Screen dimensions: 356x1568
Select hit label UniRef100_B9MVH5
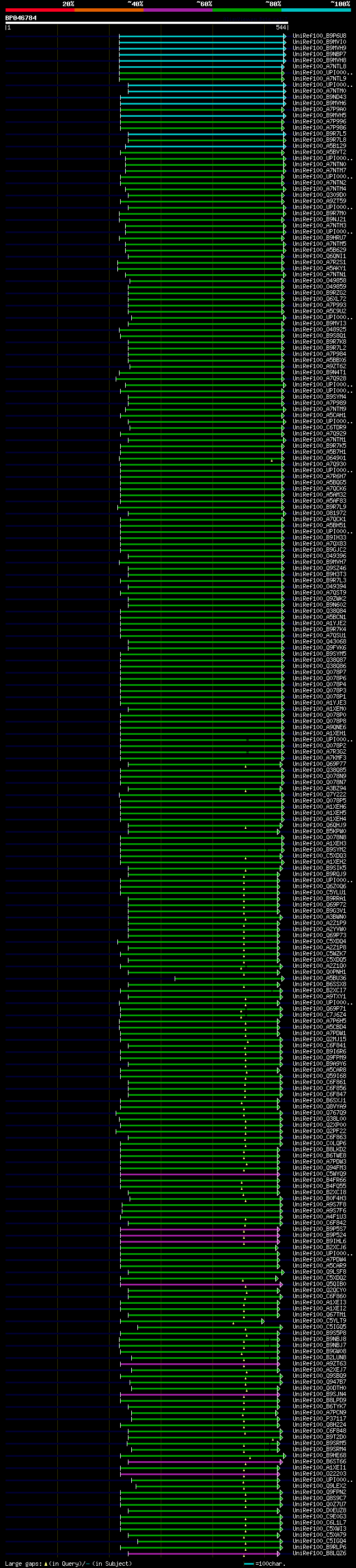click(x=319, y=116)
